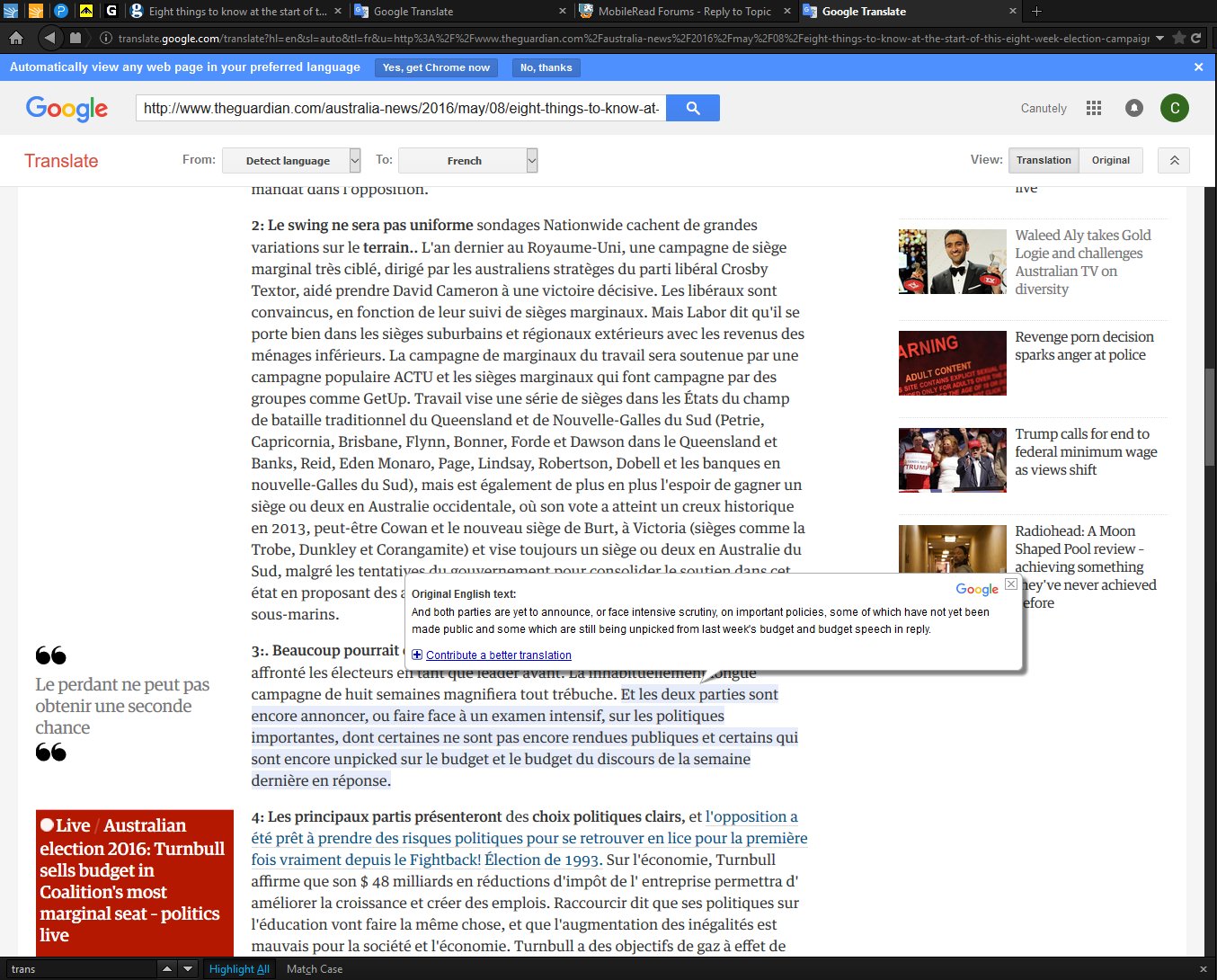Switch to MobileRead Forums tab

(x=685, y=11)
